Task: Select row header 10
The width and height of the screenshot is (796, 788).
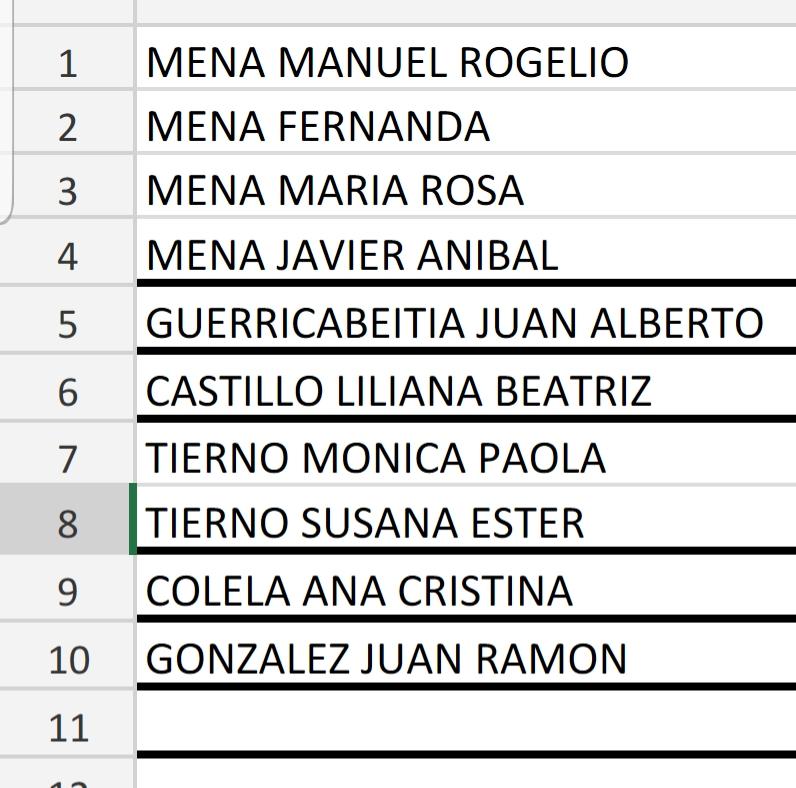Action: pos(67,655)
